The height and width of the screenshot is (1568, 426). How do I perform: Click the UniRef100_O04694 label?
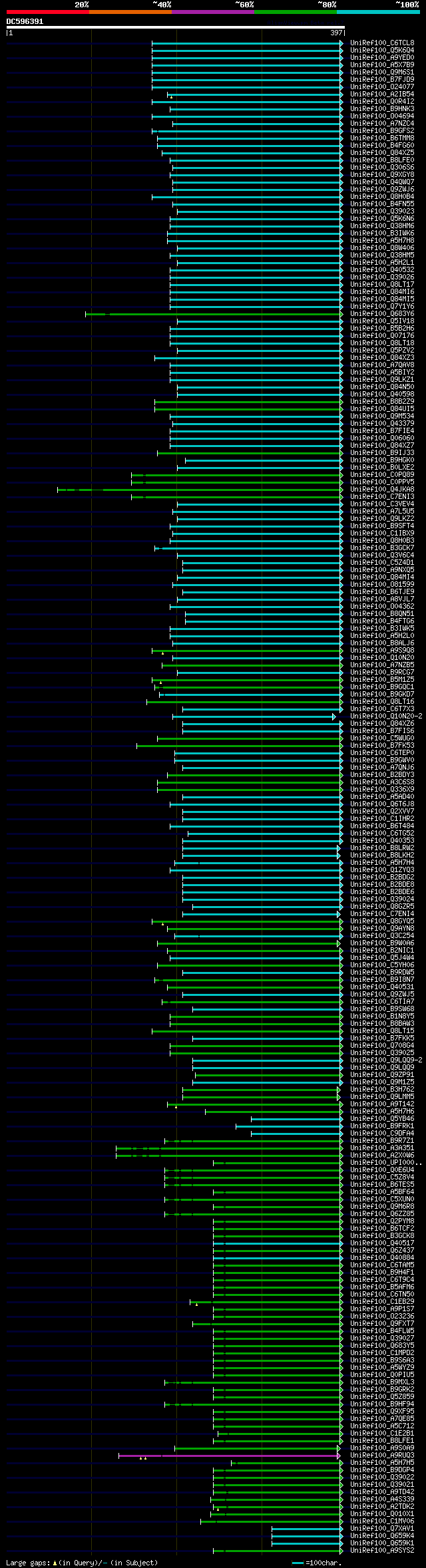coord(382,116)
